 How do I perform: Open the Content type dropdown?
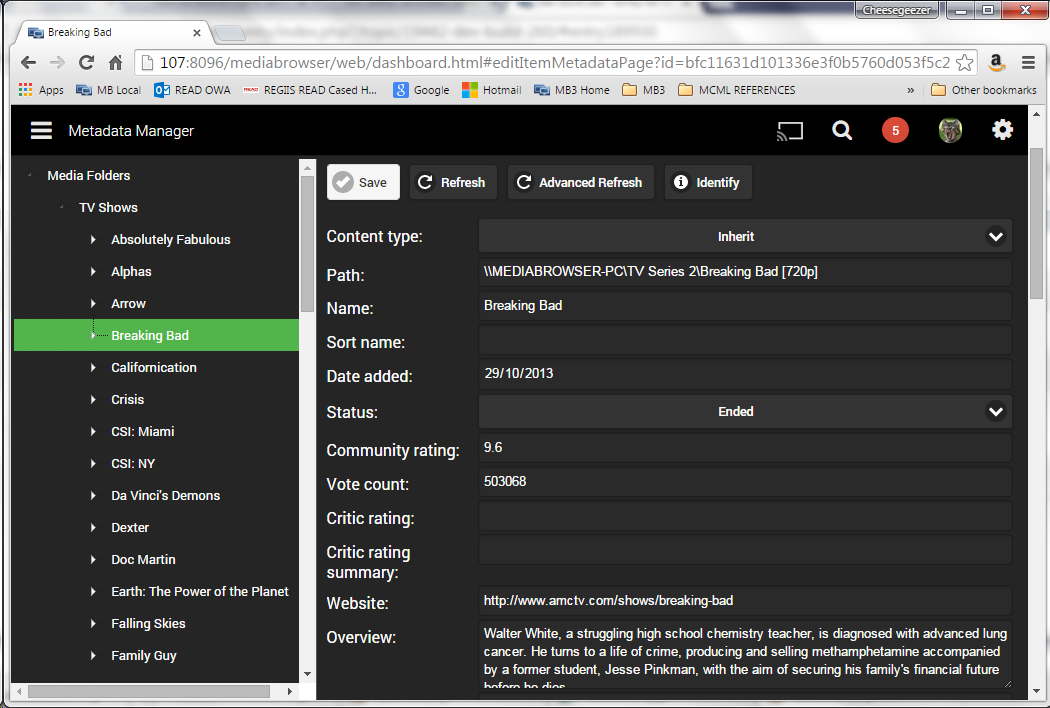click(x=745, y=237)
